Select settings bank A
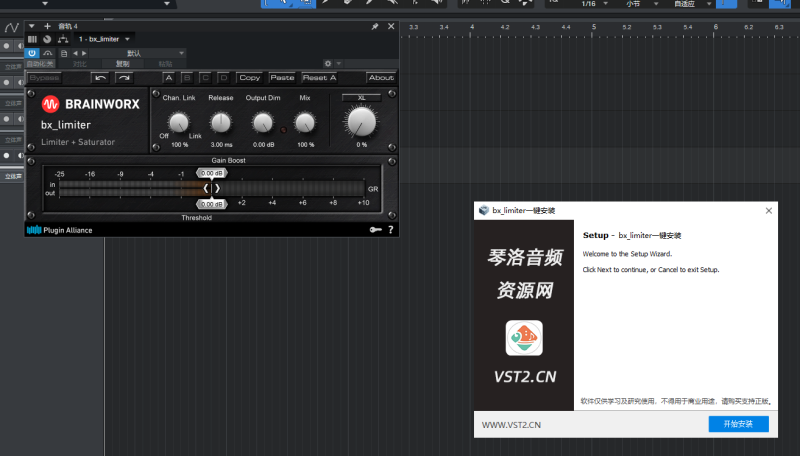 (169, 77)
